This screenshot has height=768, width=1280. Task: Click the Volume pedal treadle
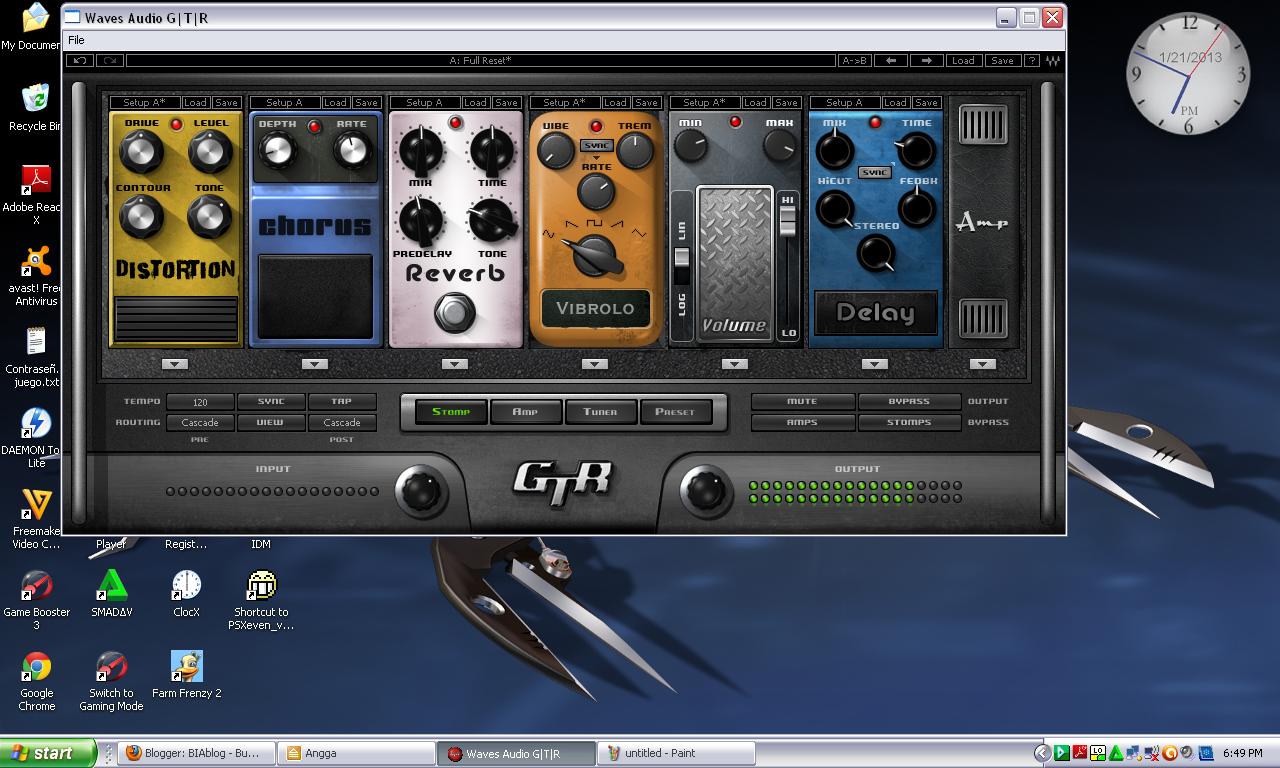coord(735,263)
